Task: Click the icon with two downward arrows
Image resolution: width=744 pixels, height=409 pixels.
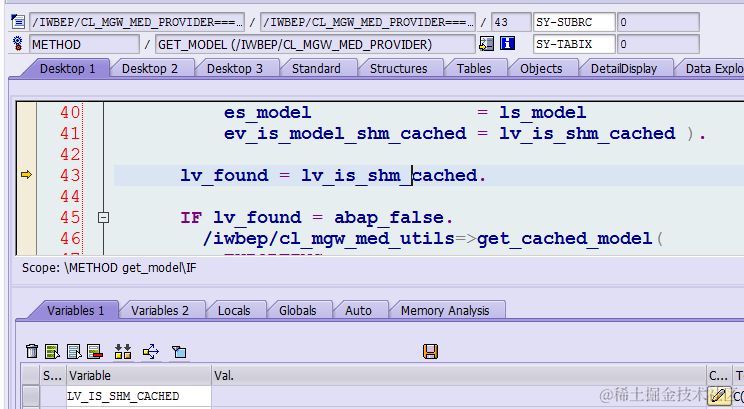Action: click(123, 351)
